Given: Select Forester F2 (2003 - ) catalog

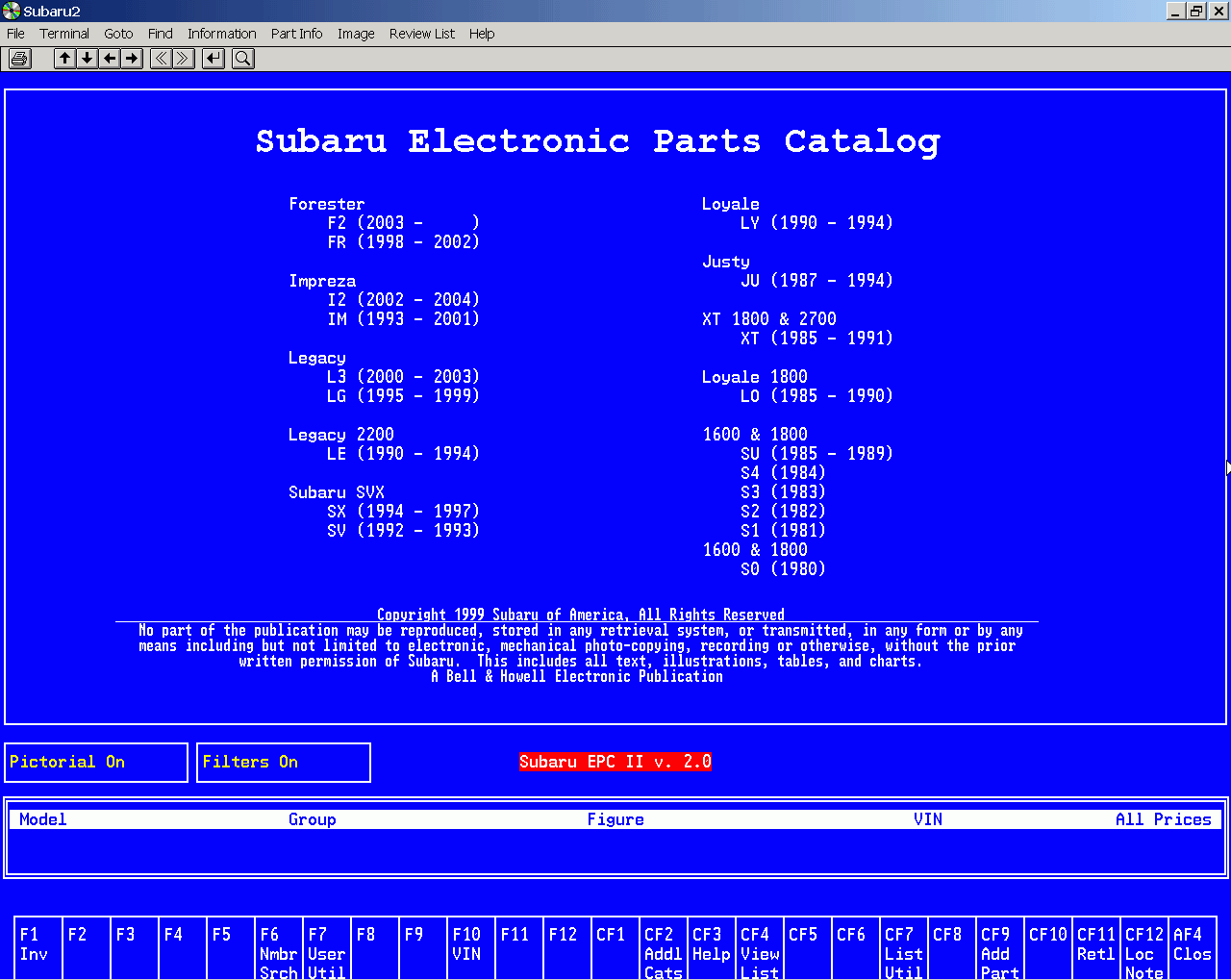Looking at the screenshot, I should click(x=403, y=223).
